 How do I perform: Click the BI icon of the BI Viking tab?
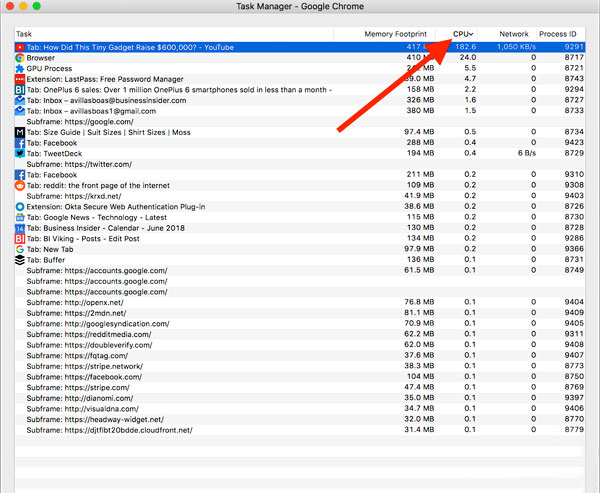click(20, 239)
